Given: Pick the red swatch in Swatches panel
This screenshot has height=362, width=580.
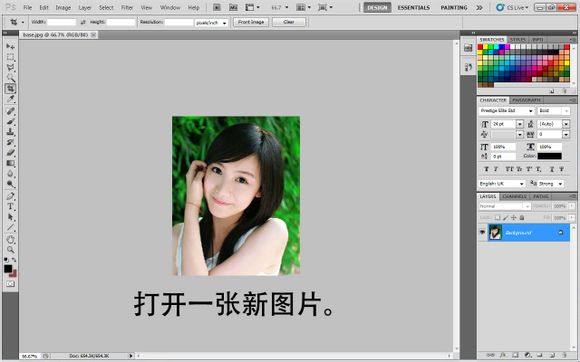Looking at the screenshot, I should pyautogui.click(x=480, y=47).
